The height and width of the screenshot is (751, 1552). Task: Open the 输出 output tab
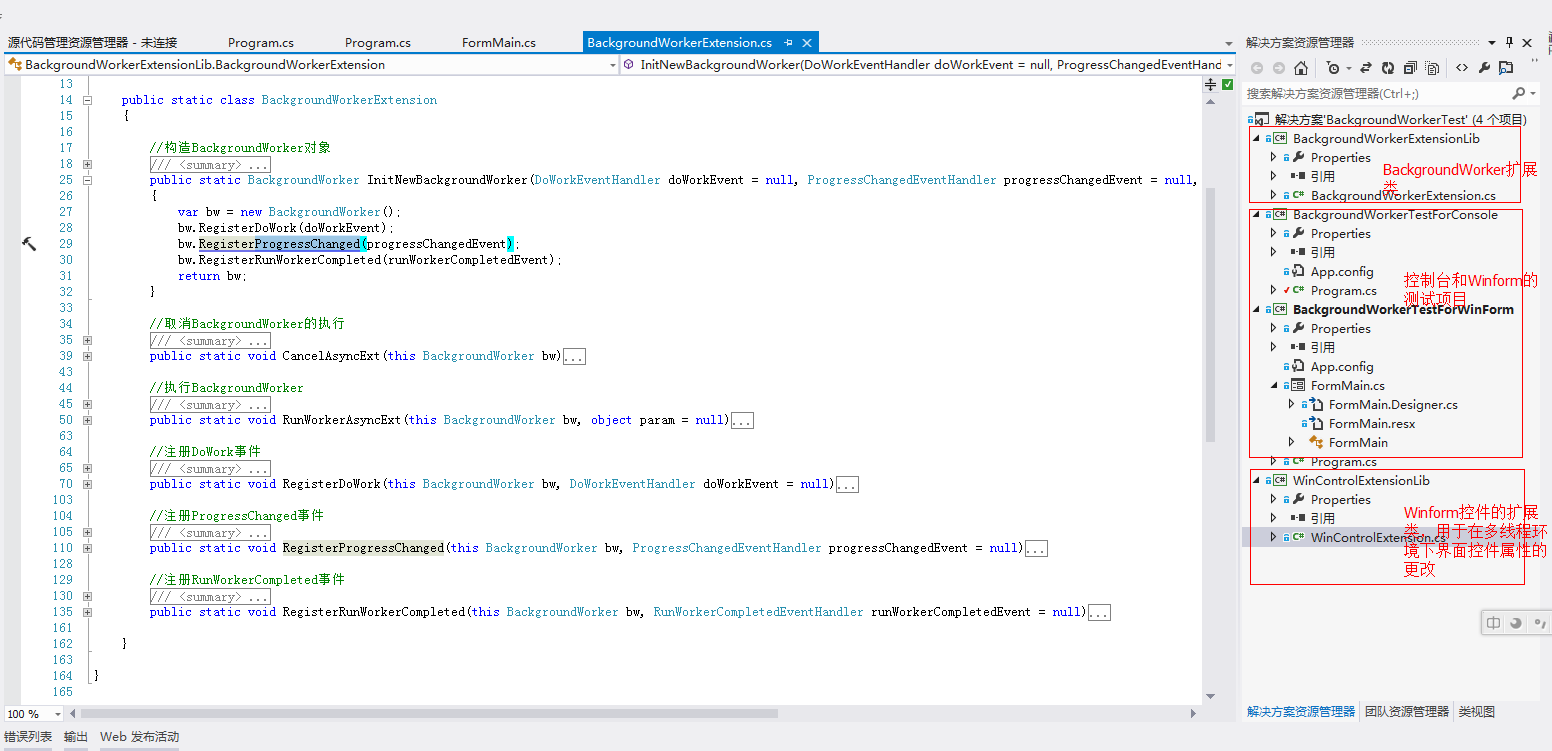point(76,737)
